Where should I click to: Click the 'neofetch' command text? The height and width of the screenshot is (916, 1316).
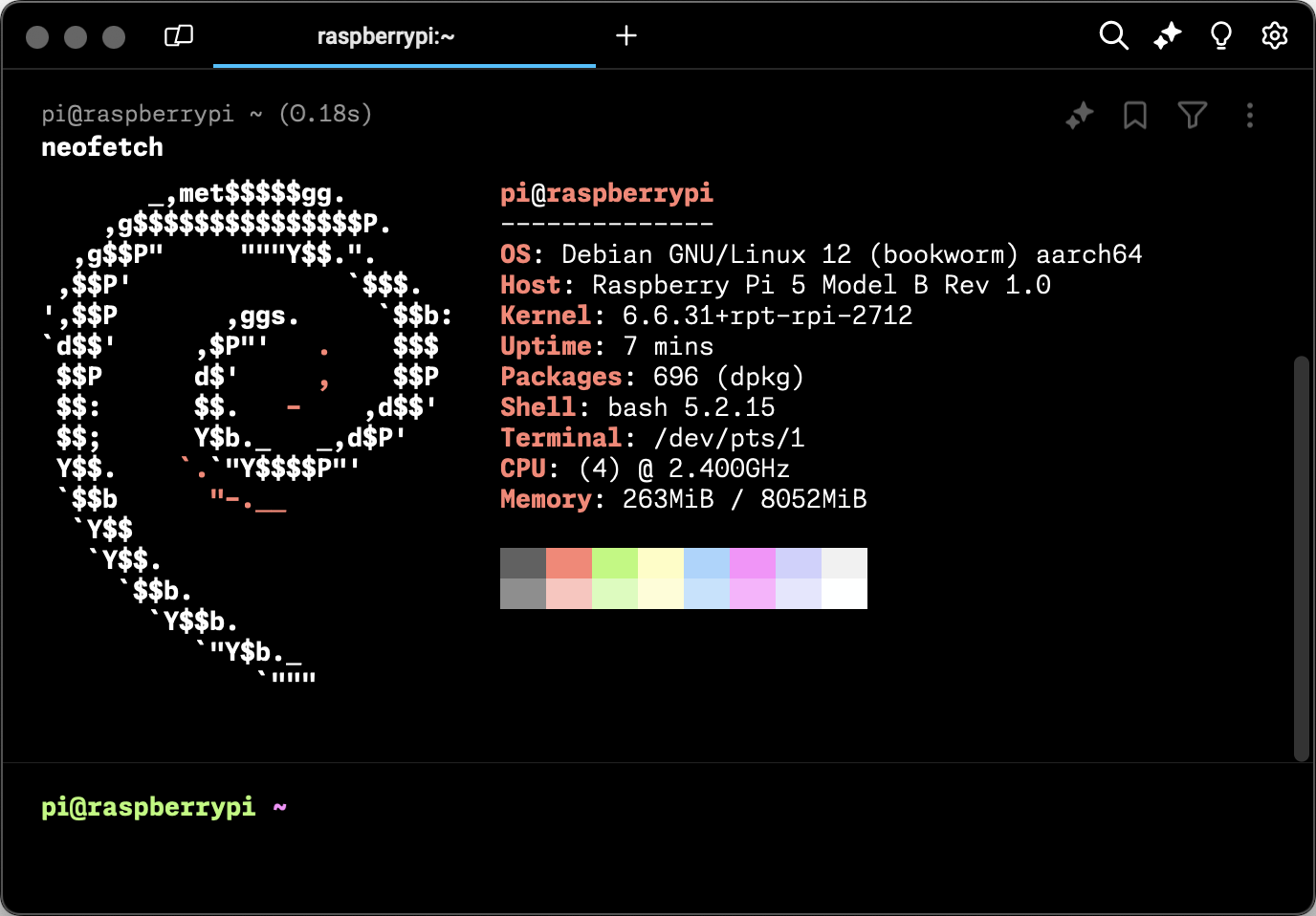(x=102, y=147)
